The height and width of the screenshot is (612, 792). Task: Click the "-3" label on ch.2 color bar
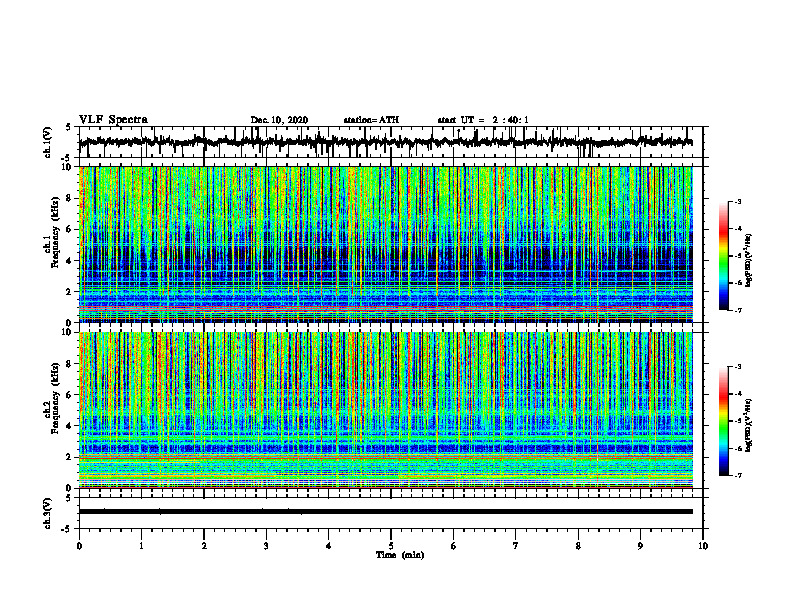[x=738, y=367]
